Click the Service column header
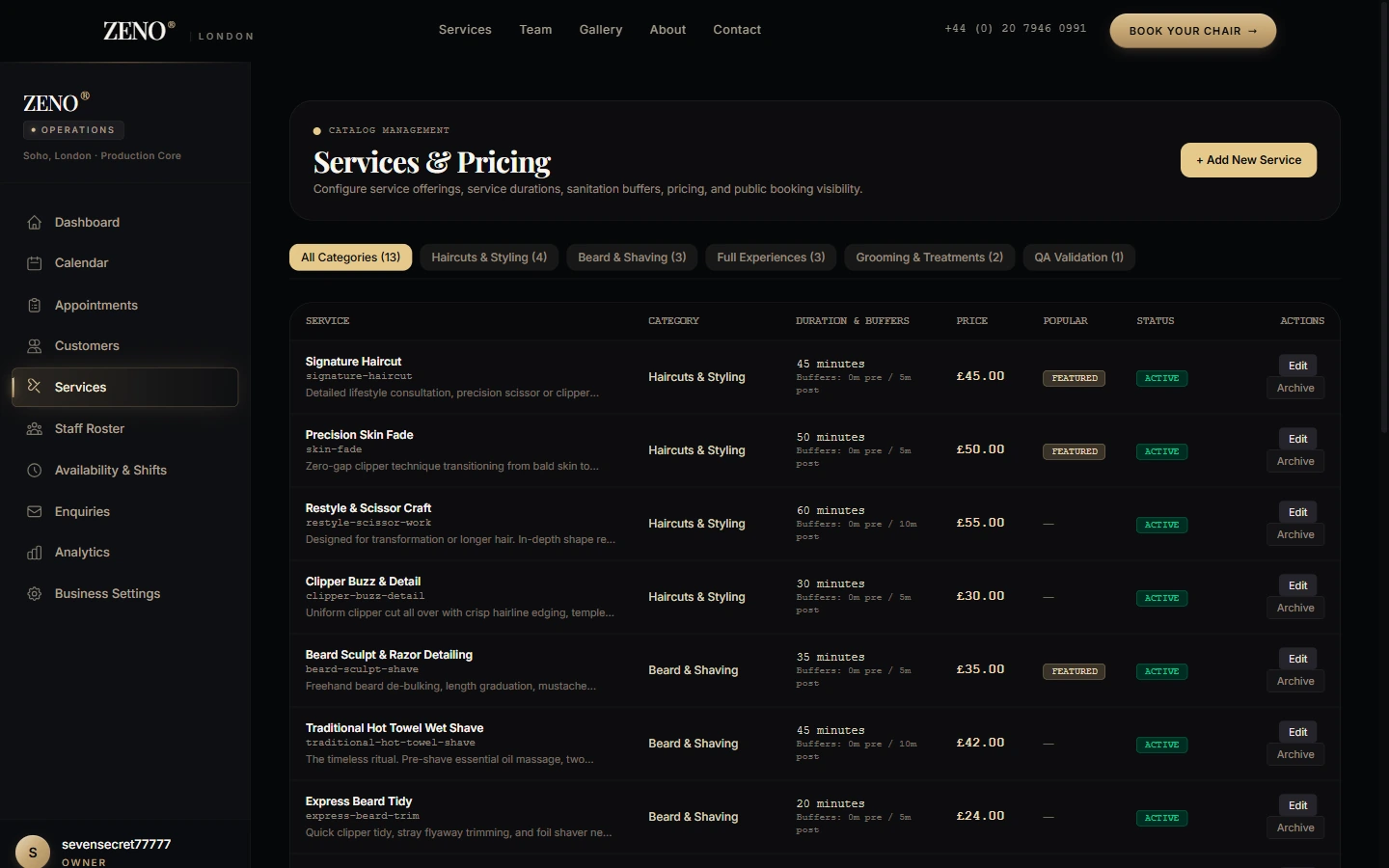 click(328, 321)
